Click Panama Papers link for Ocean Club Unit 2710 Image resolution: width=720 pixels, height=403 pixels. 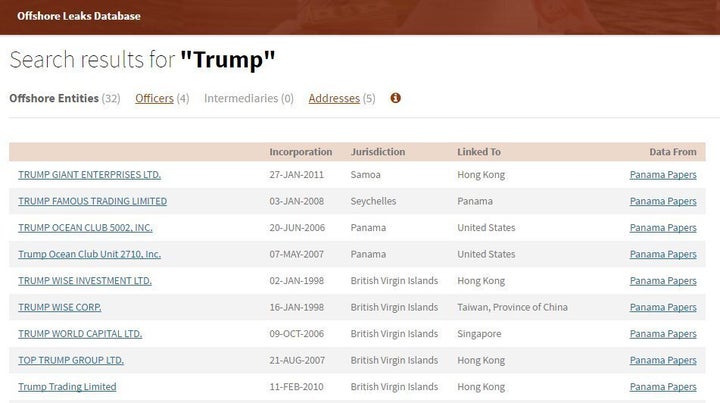[663, 254]
